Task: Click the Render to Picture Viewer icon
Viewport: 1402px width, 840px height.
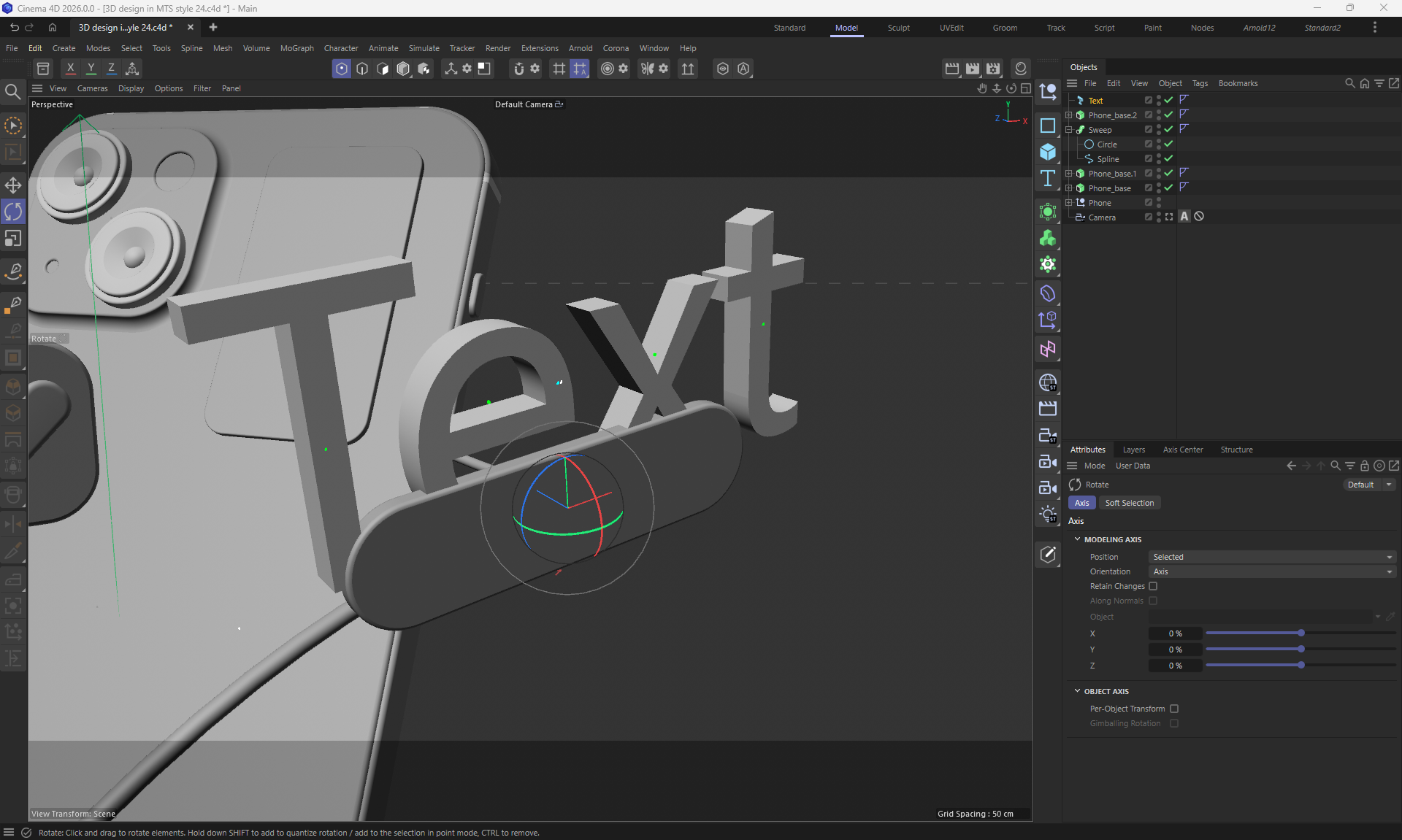Action: click(973, 68)
